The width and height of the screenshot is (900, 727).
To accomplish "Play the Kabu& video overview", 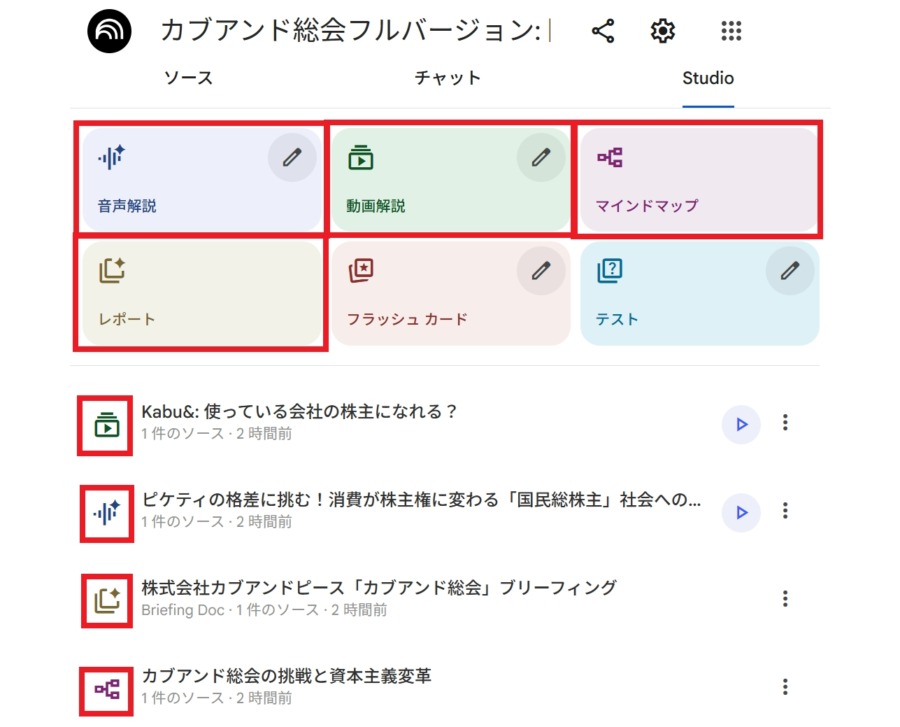I will (x=741, y=424).
